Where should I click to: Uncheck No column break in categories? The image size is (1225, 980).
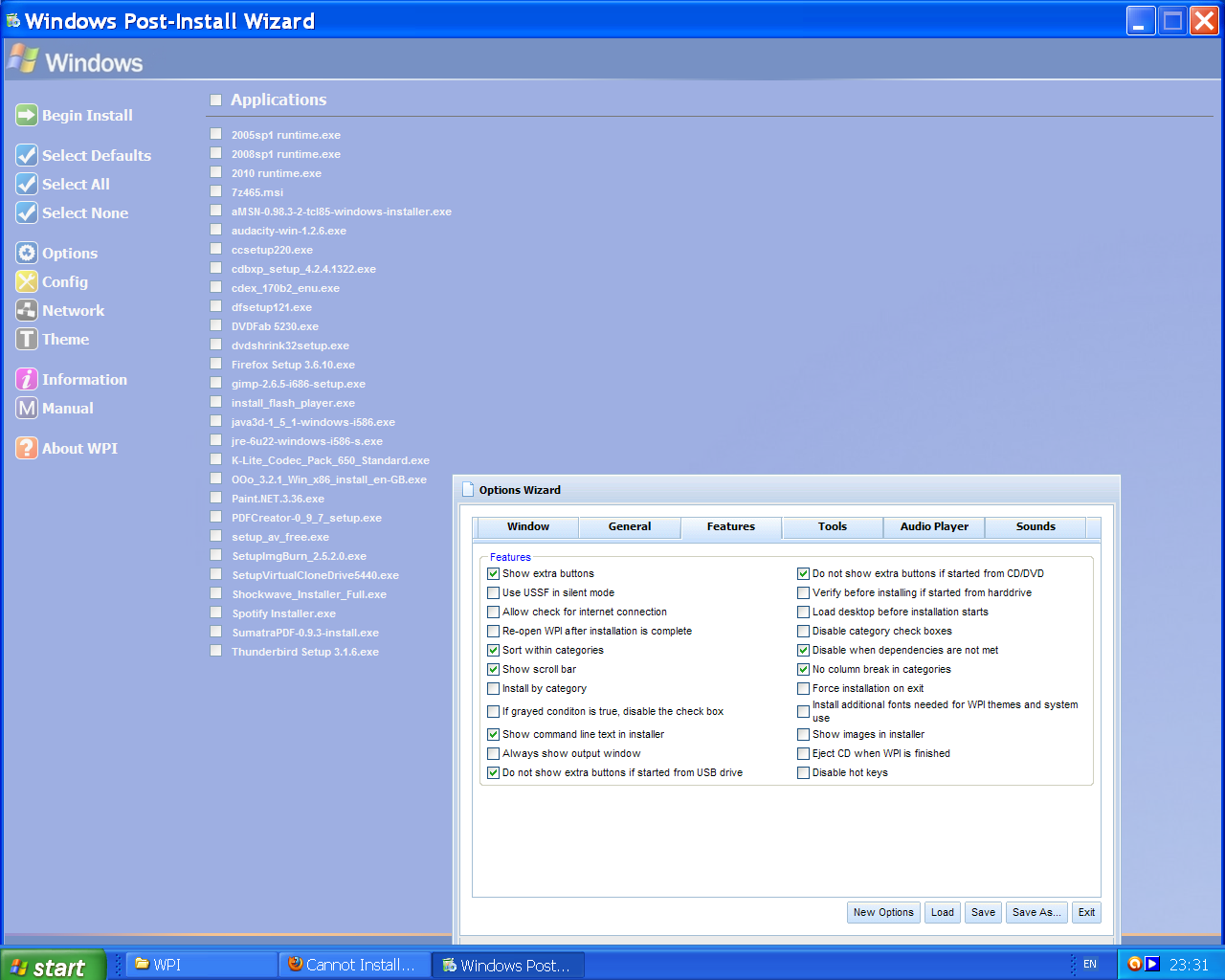(x=804, y=669)
